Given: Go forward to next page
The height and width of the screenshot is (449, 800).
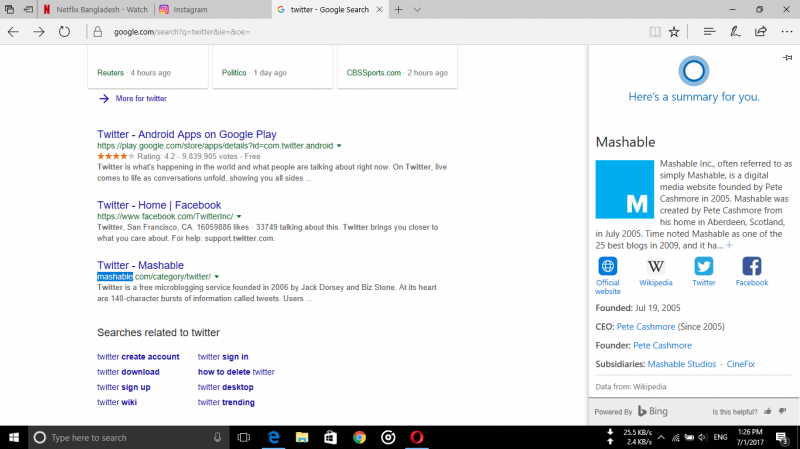Looking at the screenshot, I should pyautogui.click(x=39, y=32).
